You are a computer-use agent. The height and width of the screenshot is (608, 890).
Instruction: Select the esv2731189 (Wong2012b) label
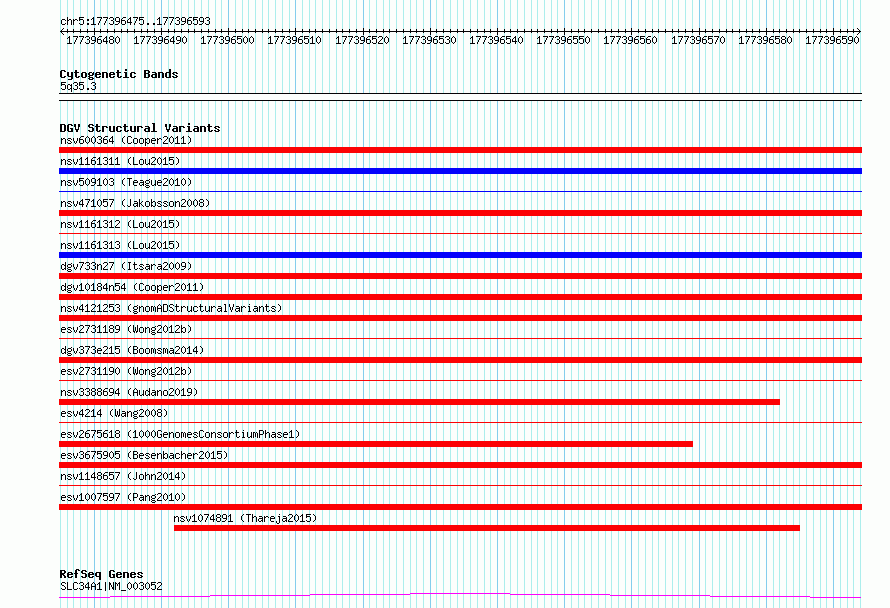click(126, 329)
